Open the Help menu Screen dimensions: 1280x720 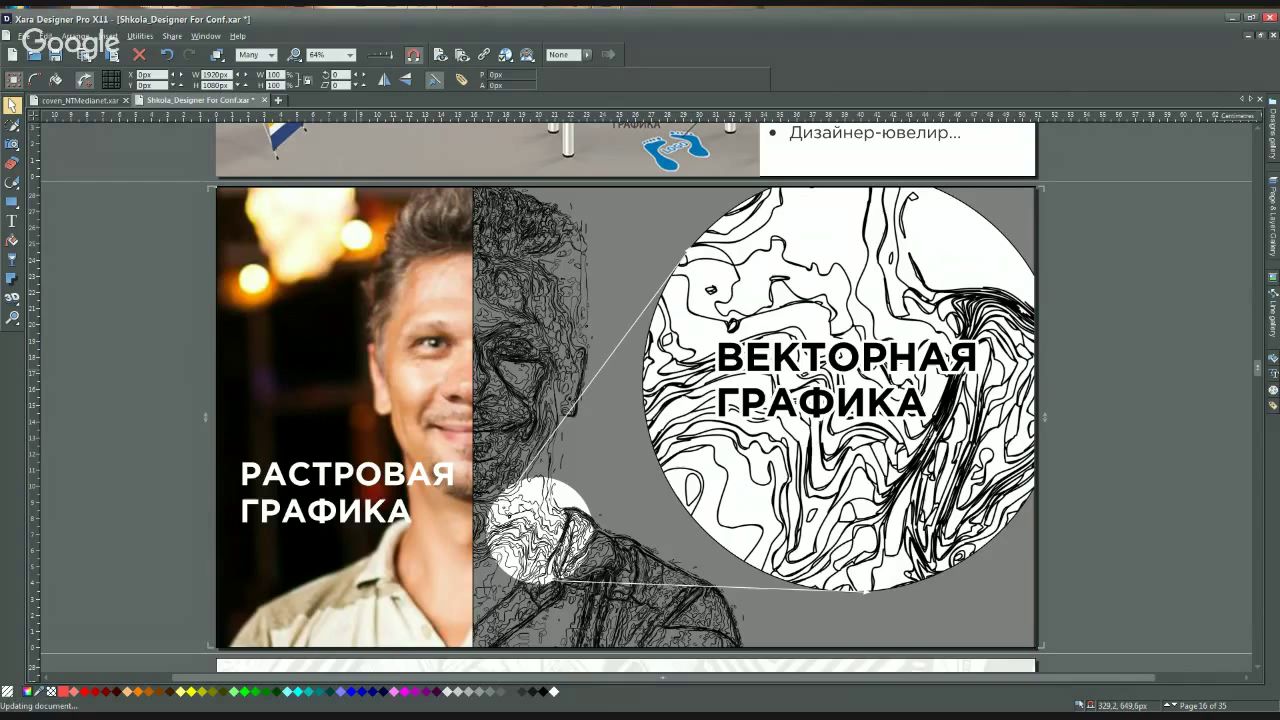click(x=237, y=36)
